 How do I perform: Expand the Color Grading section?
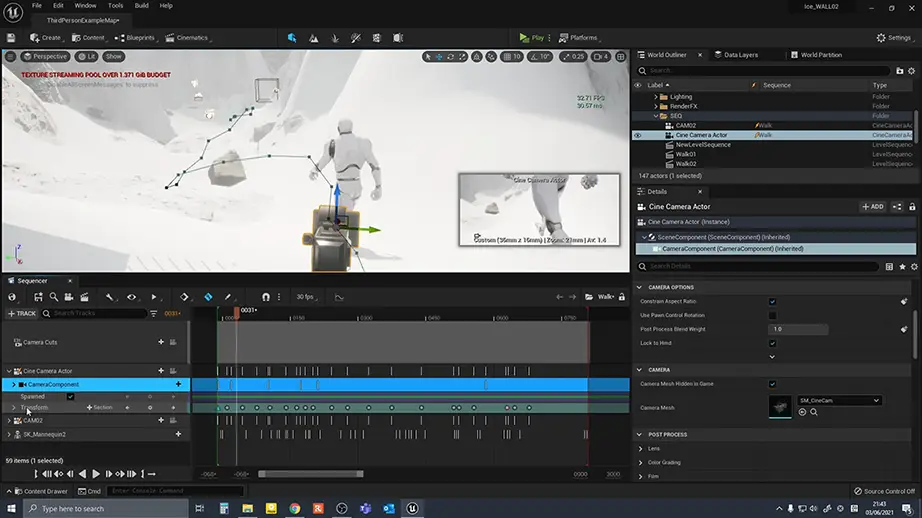click(641, 462)
